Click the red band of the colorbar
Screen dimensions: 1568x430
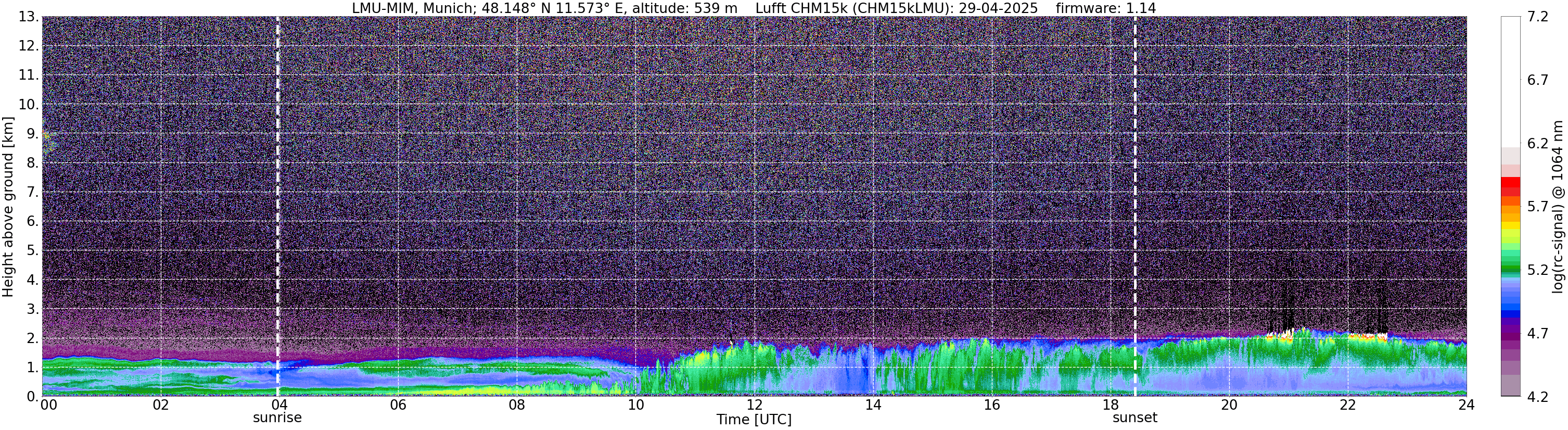pyautogui.click(x=1510, y=186)
